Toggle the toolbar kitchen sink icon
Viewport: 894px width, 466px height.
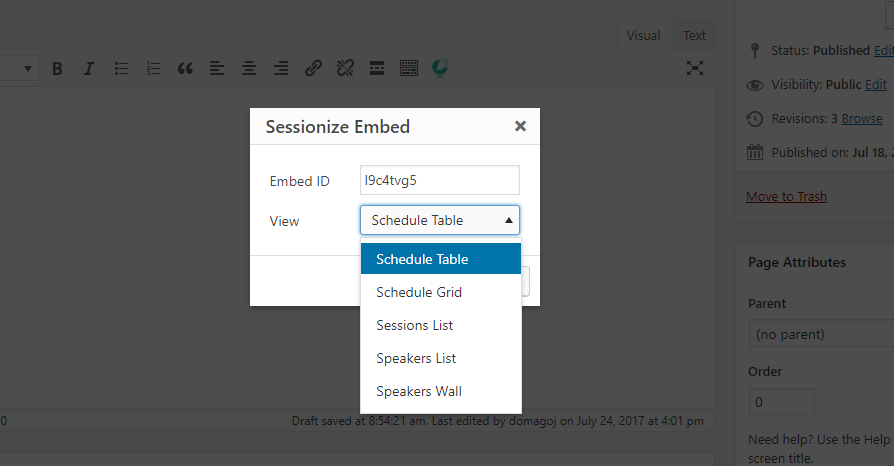409,68
